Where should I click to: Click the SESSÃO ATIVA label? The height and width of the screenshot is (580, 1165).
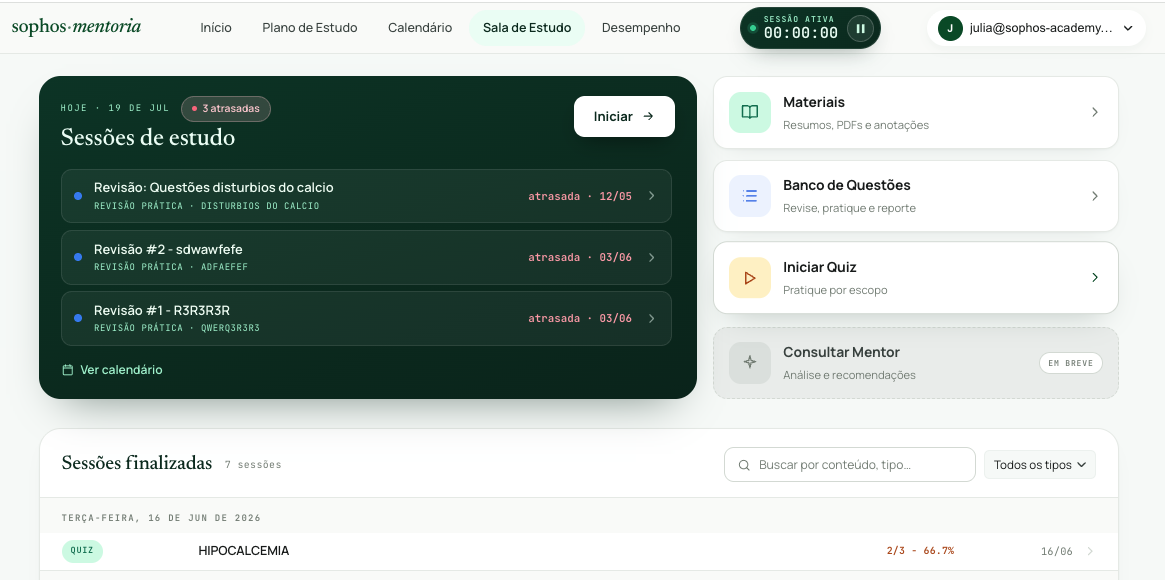[x=799, y=19]
